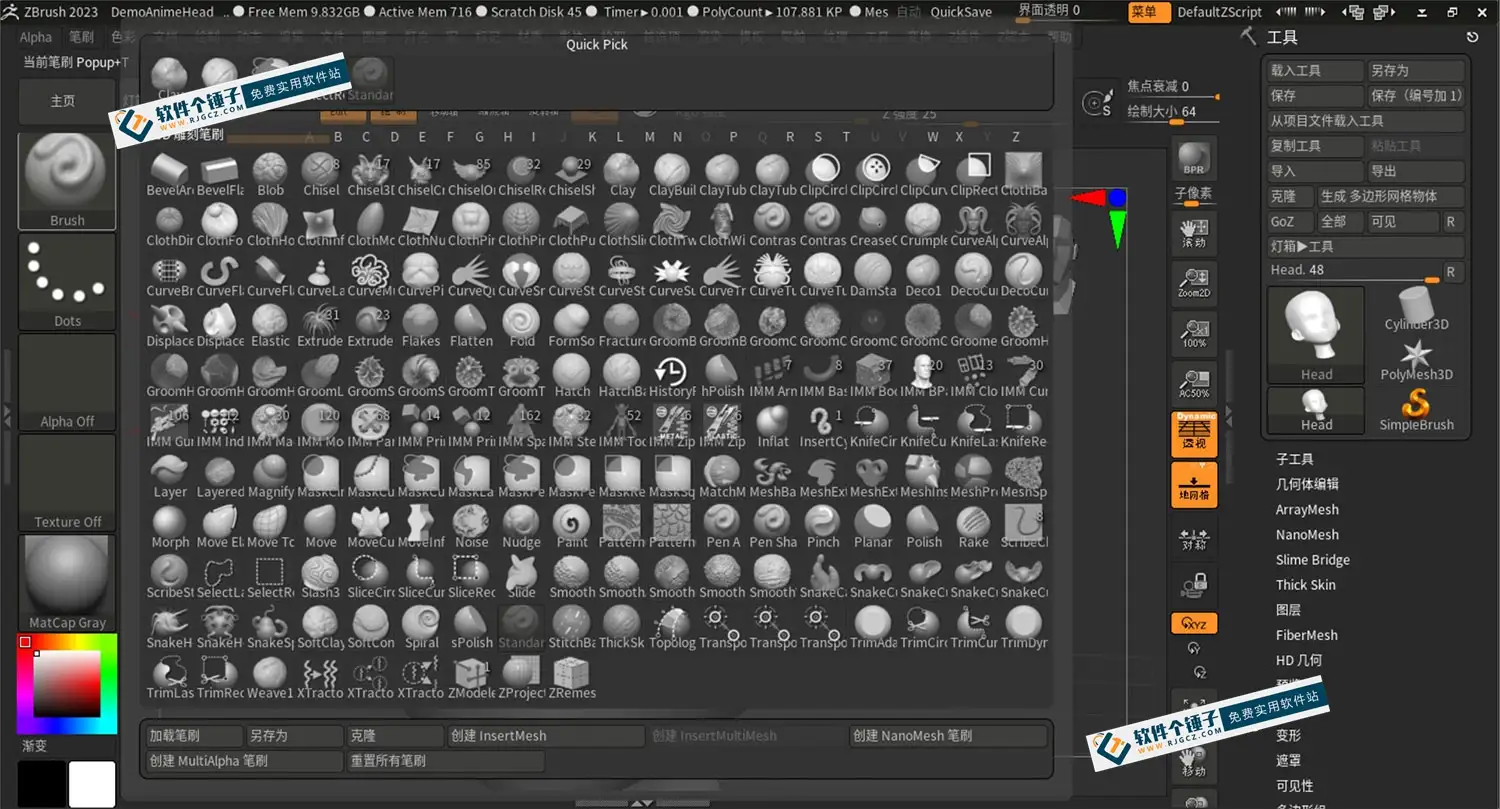
Task: Pick the ZRemesherGuides brush
Action: tap(572, 678)
